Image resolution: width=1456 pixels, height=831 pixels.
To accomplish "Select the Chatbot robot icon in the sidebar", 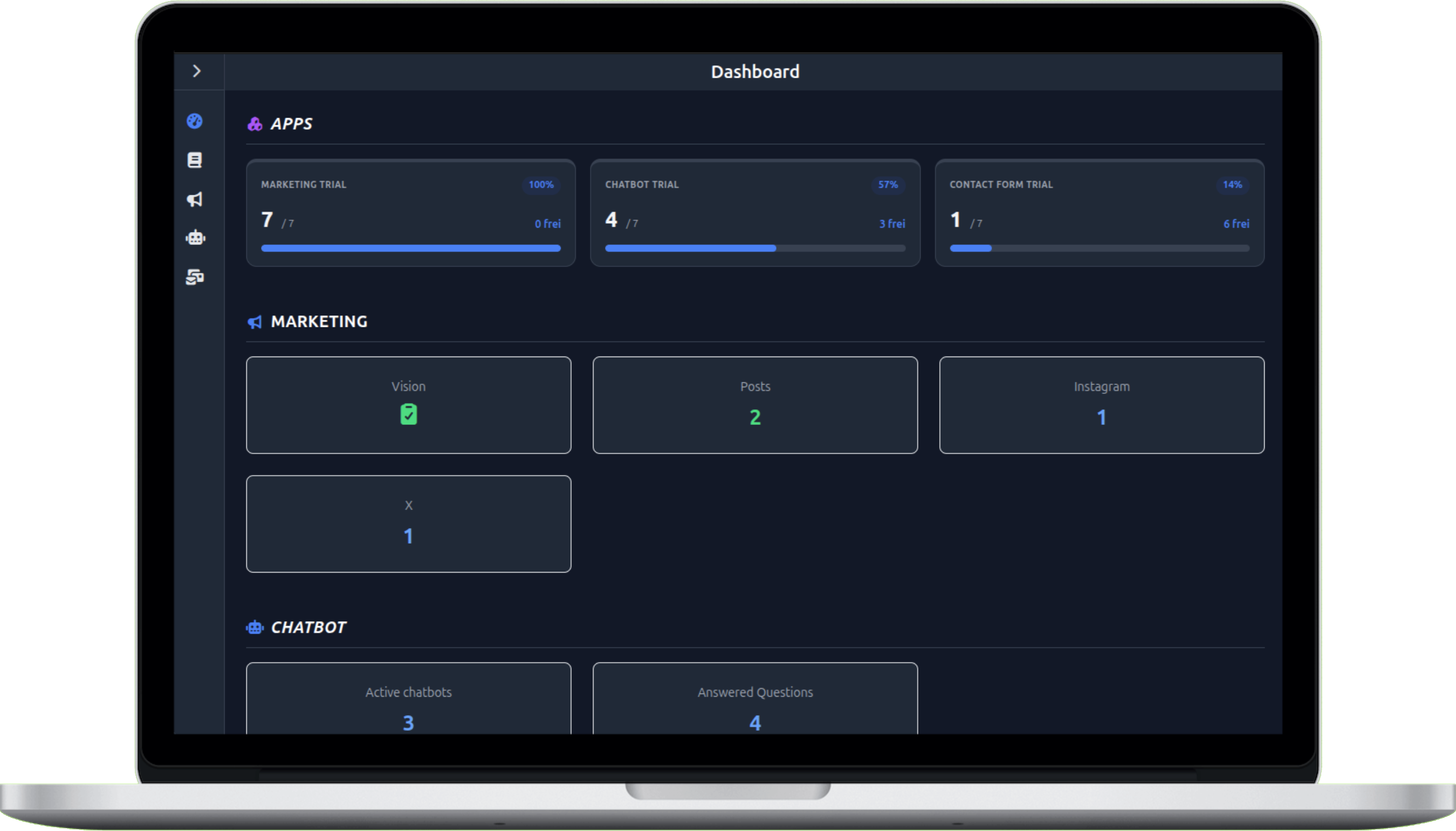I will 196,238.
